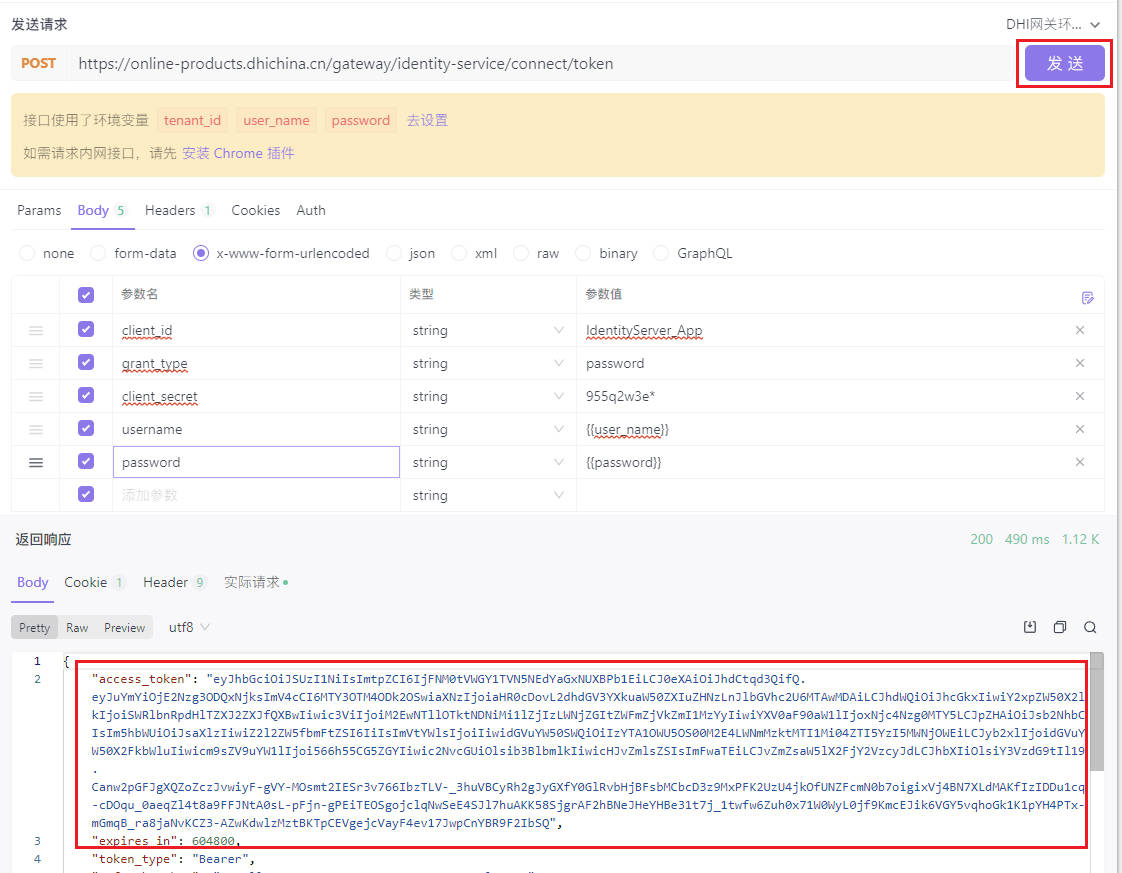Click the drag handle of client_secret row
1122x873 pixels.
point(36,396)
